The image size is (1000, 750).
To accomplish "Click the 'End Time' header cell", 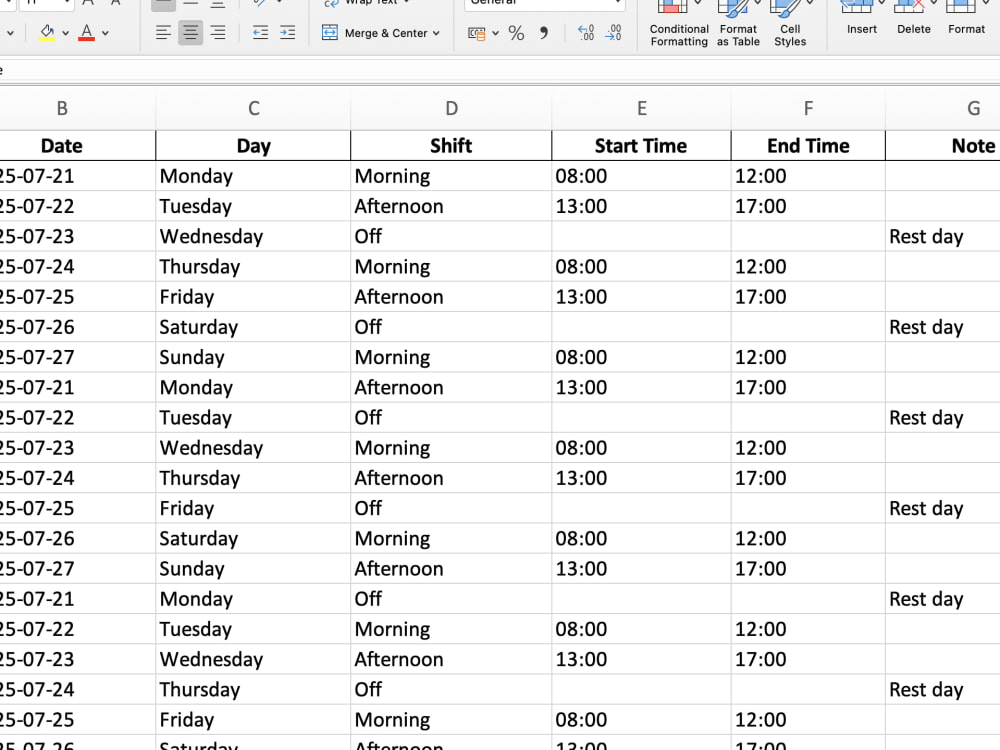I will point(808,146).
